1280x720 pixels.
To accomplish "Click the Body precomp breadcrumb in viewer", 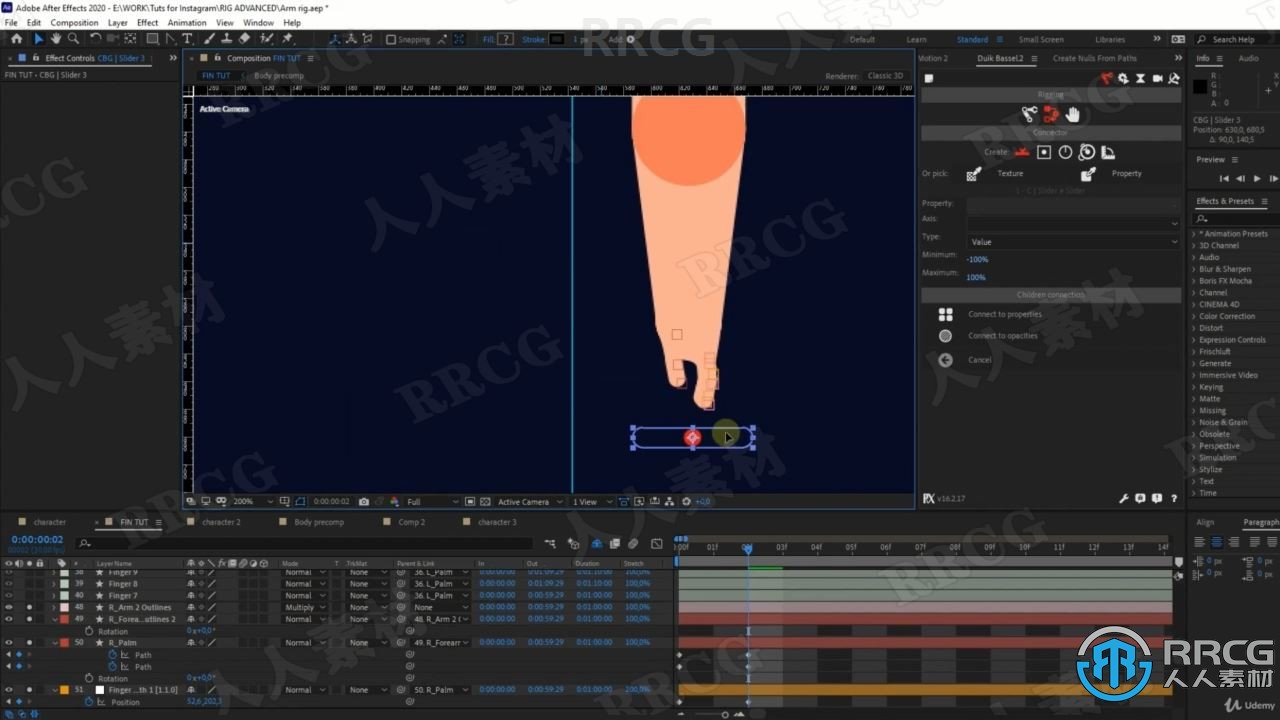I will point(278,76).
